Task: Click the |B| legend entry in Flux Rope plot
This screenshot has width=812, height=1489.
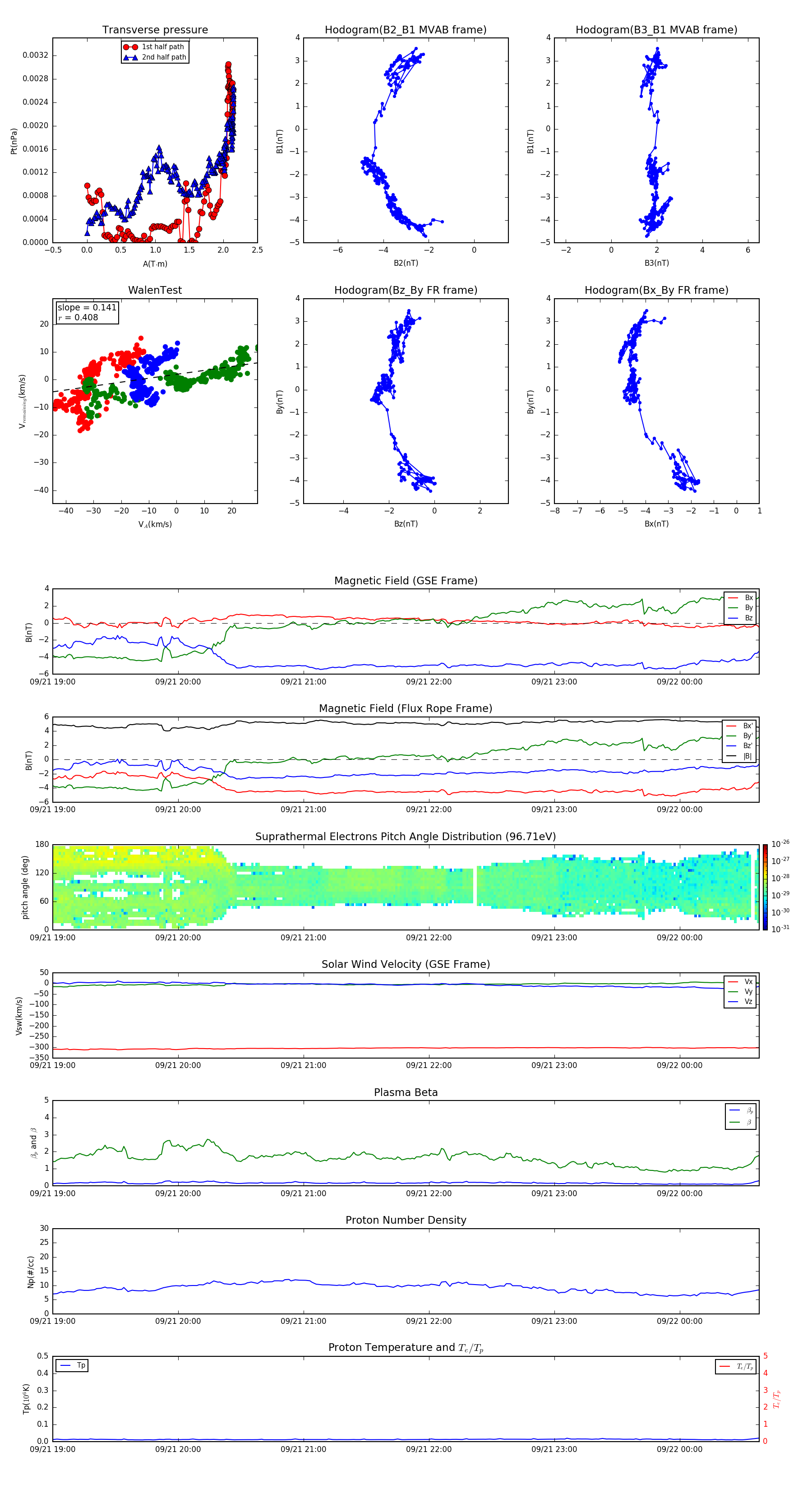Action: (x=740, y=757)
